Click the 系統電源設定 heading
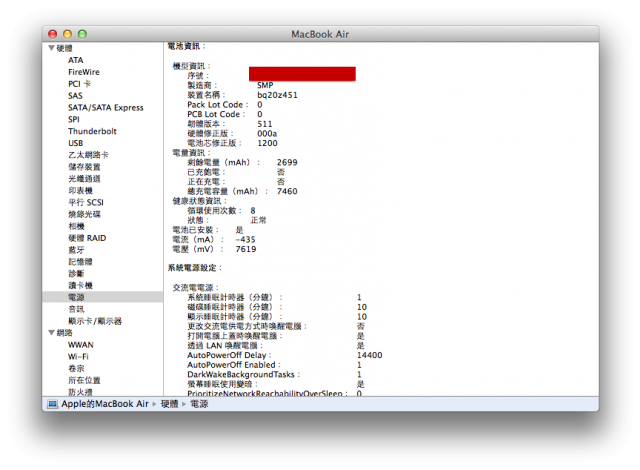 click(193, 268)
